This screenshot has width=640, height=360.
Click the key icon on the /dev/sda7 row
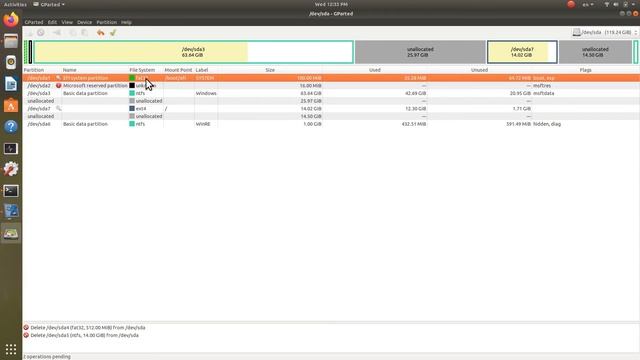(x=58, y=109)
